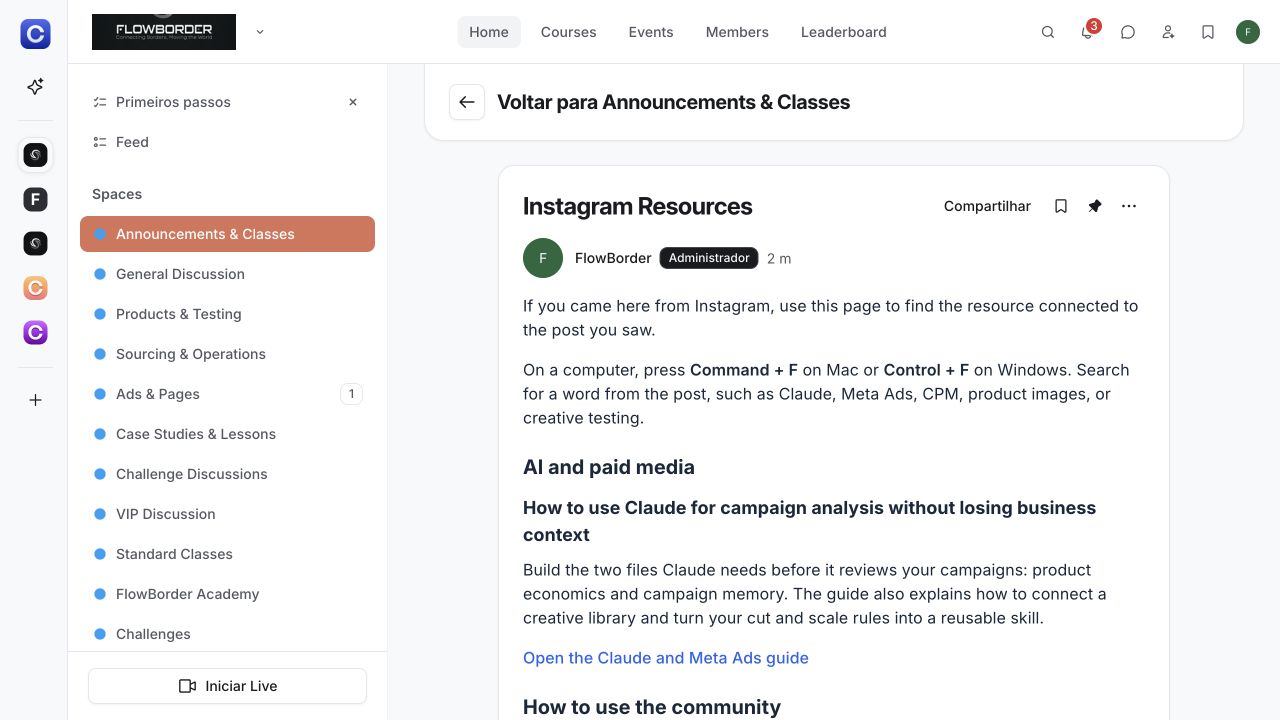Toggle pin on Instagram Resources post
1280x720 pixels.
point(1095,206)
